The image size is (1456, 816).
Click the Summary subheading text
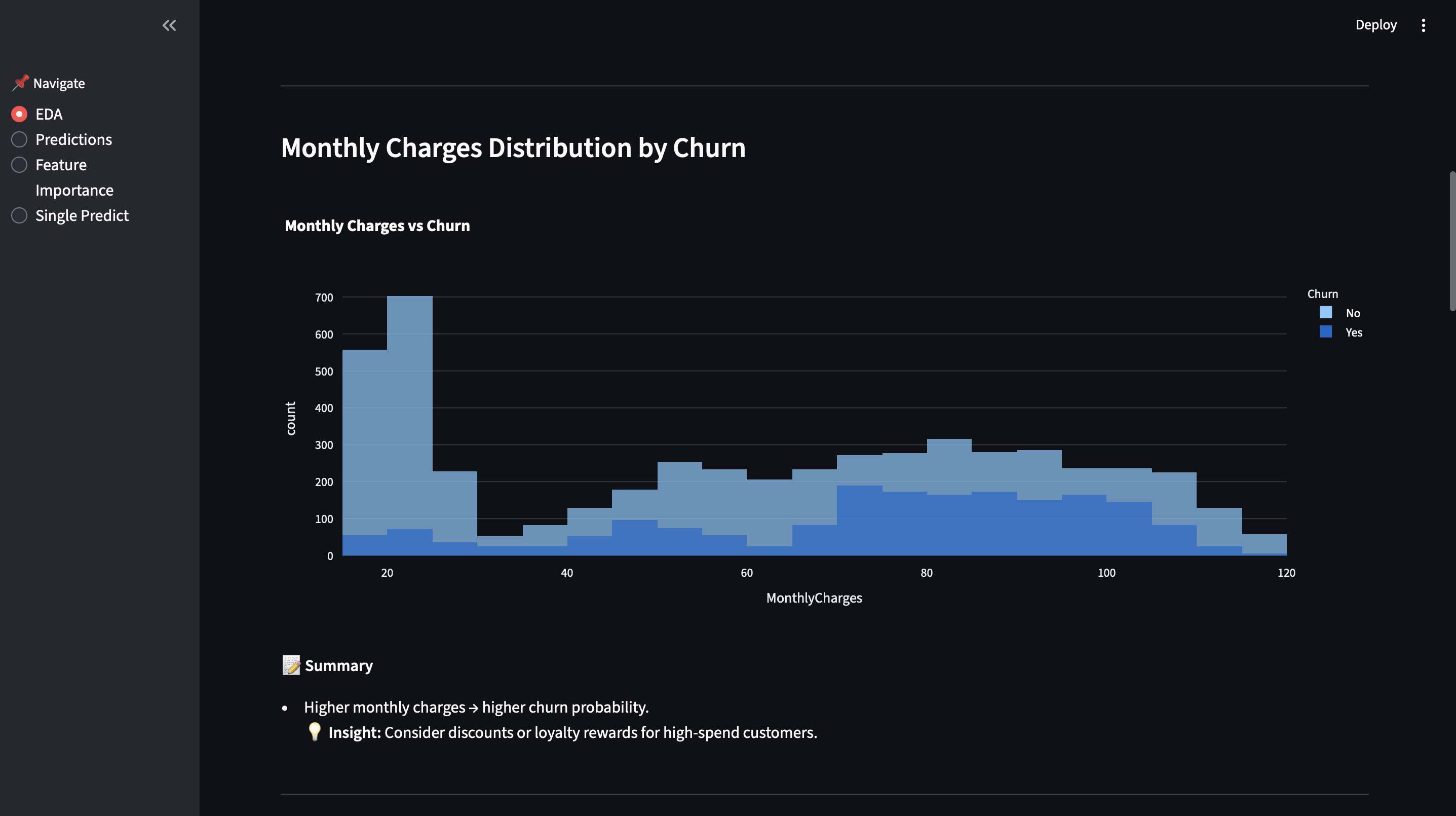click(x=338, y=665)
